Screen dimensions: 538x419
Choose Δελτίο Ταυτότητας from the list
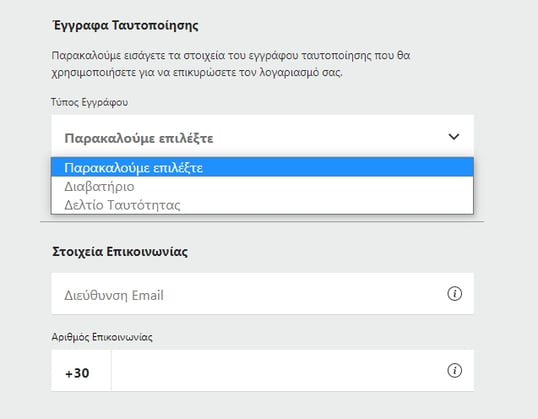click(x=262, y=205)
